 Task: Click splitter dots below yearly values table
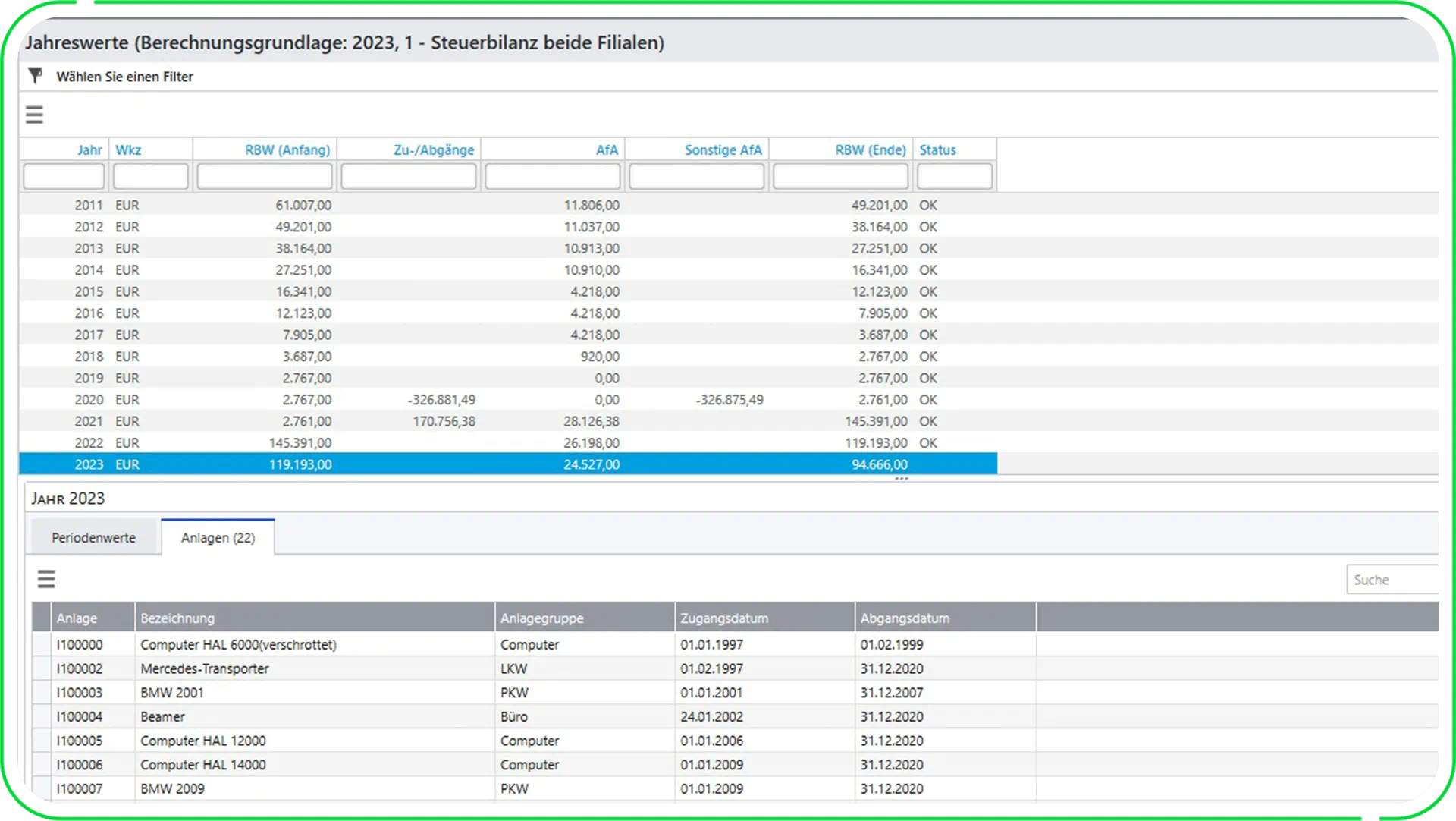coord(901,480)
